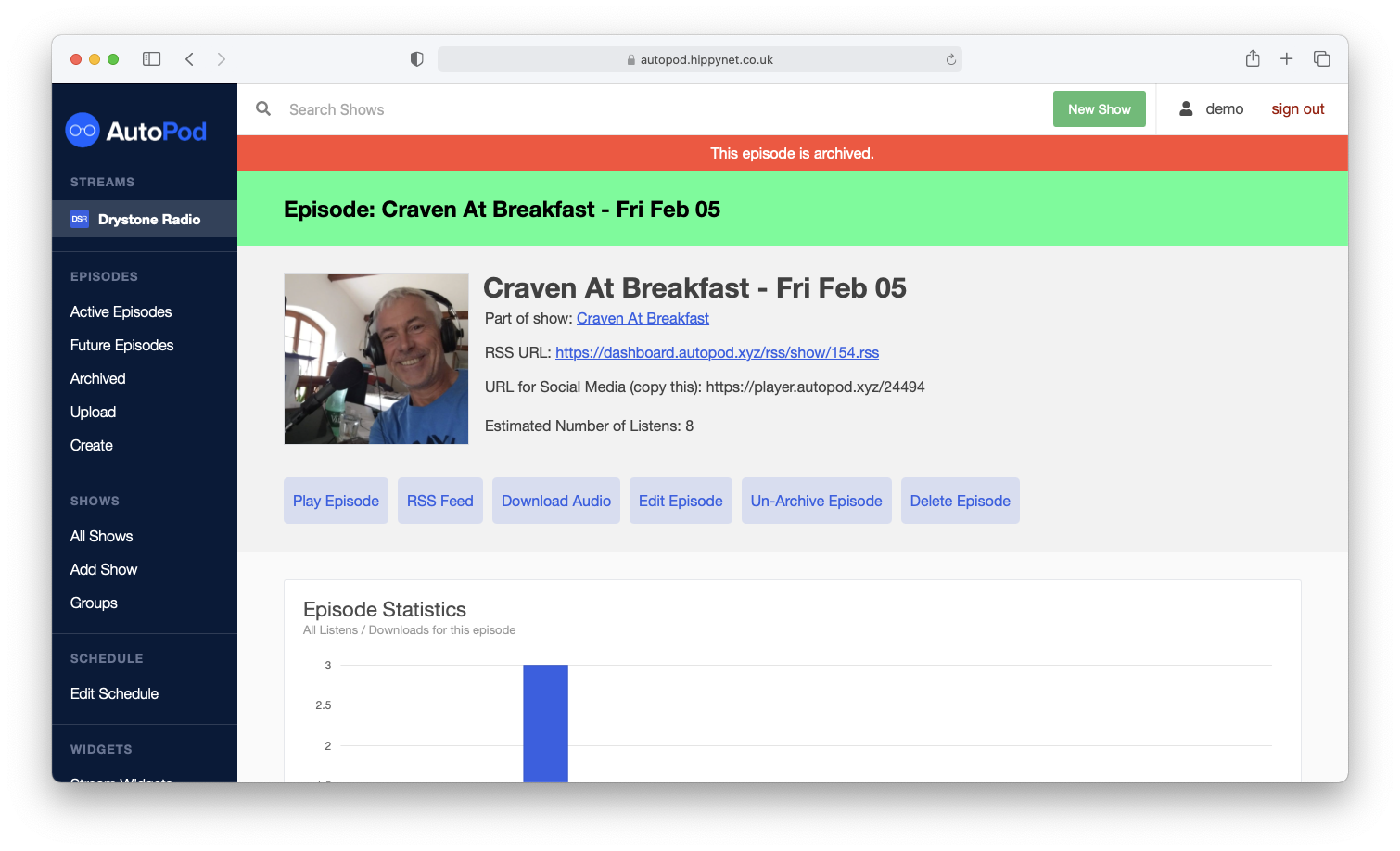The image size is (1400, 851).
Task: Click the blue bar in Episode Statistics chart
Action: 545,723
